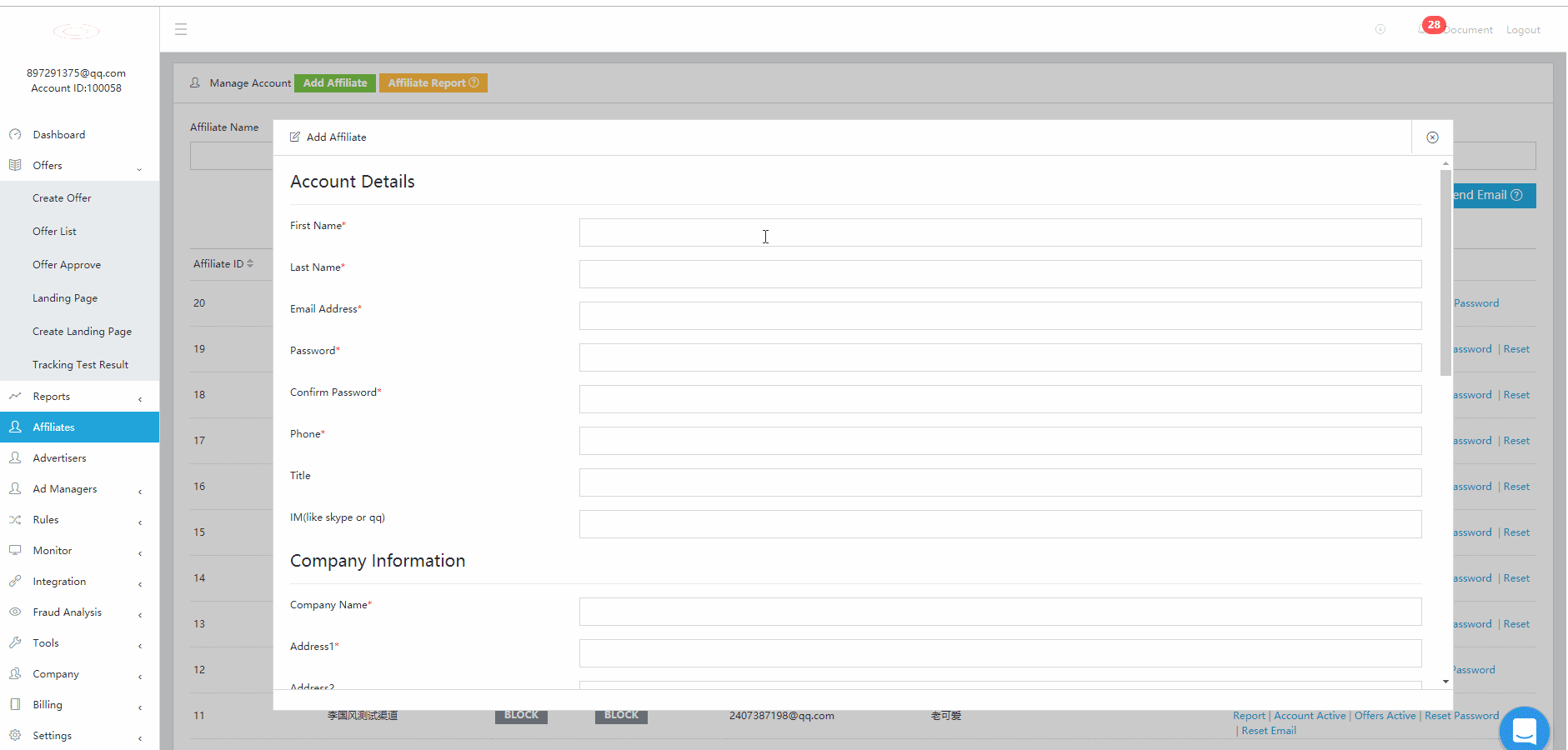Click the hamburger menu icon

181,30
